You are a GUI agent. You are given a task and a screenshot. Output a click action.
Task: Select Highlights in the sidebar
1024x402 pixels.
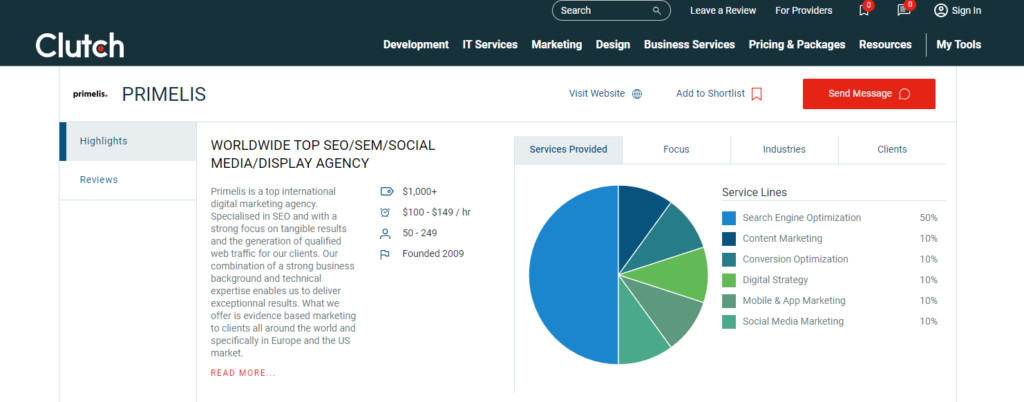pyautogui.click(x=128, y=141)
